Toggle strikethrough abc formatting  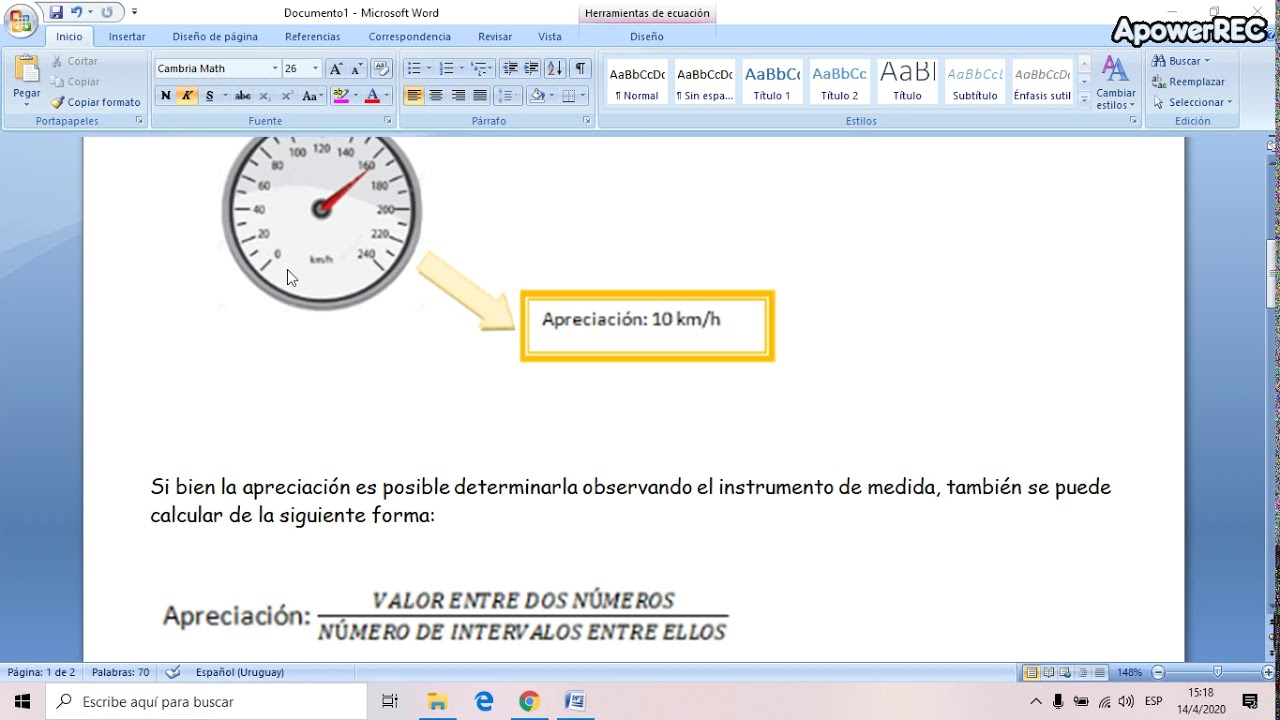tap(242, 96)
